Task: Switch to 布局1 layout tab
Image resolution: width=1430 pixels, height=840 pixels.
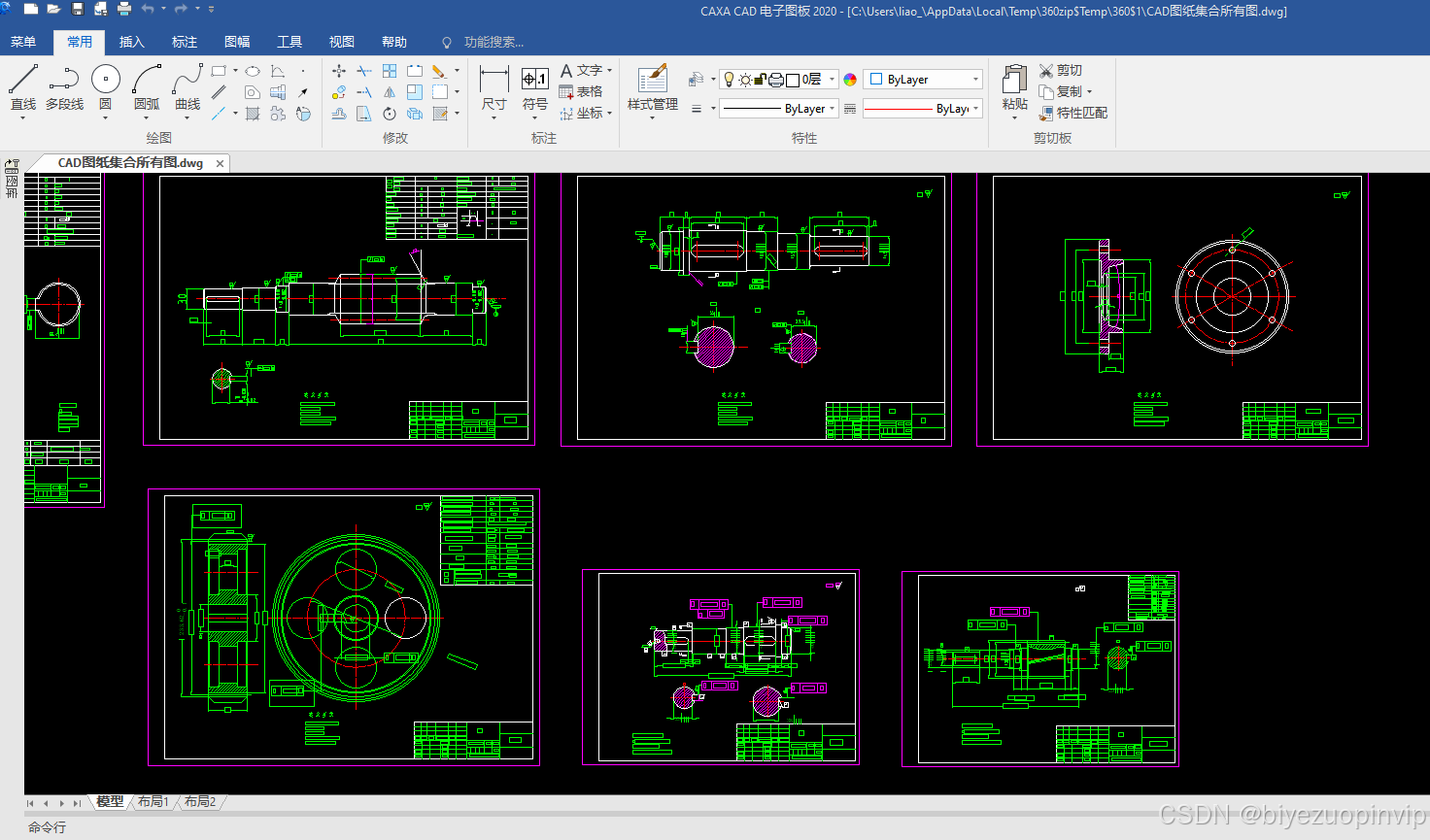Action: 153,802
